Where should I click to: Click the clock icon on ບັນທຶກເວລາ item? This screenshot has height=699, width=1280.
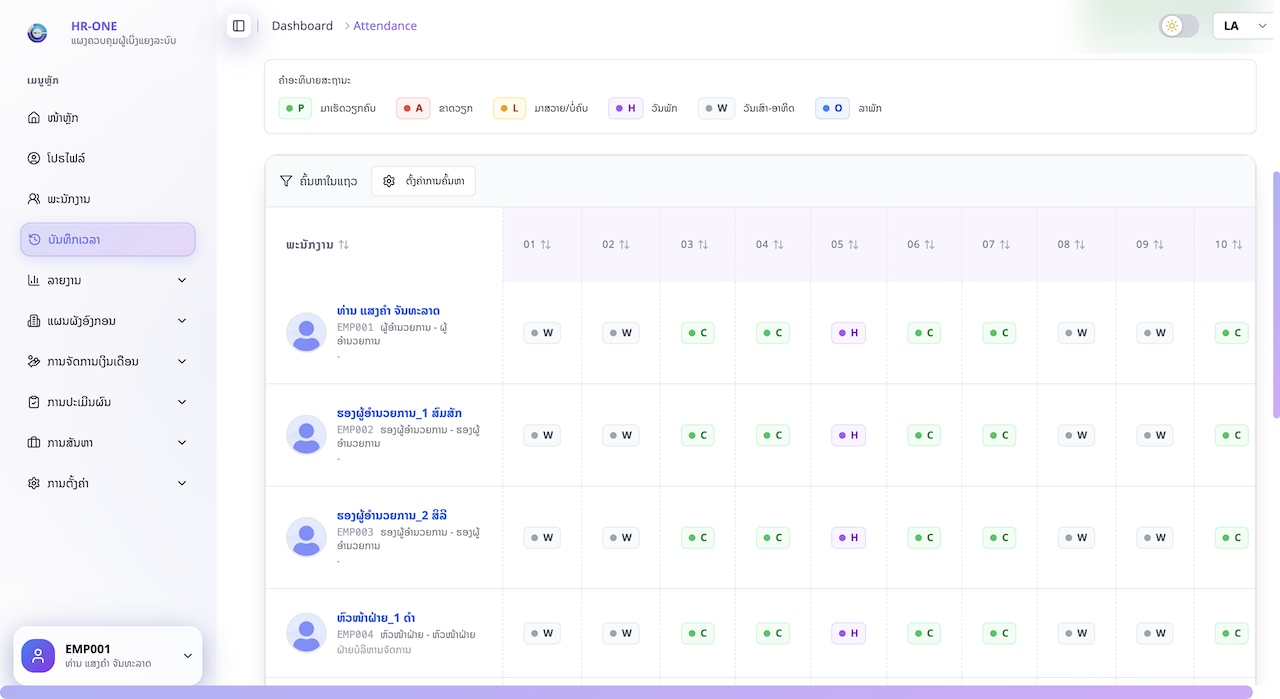(x=36, y=239)
